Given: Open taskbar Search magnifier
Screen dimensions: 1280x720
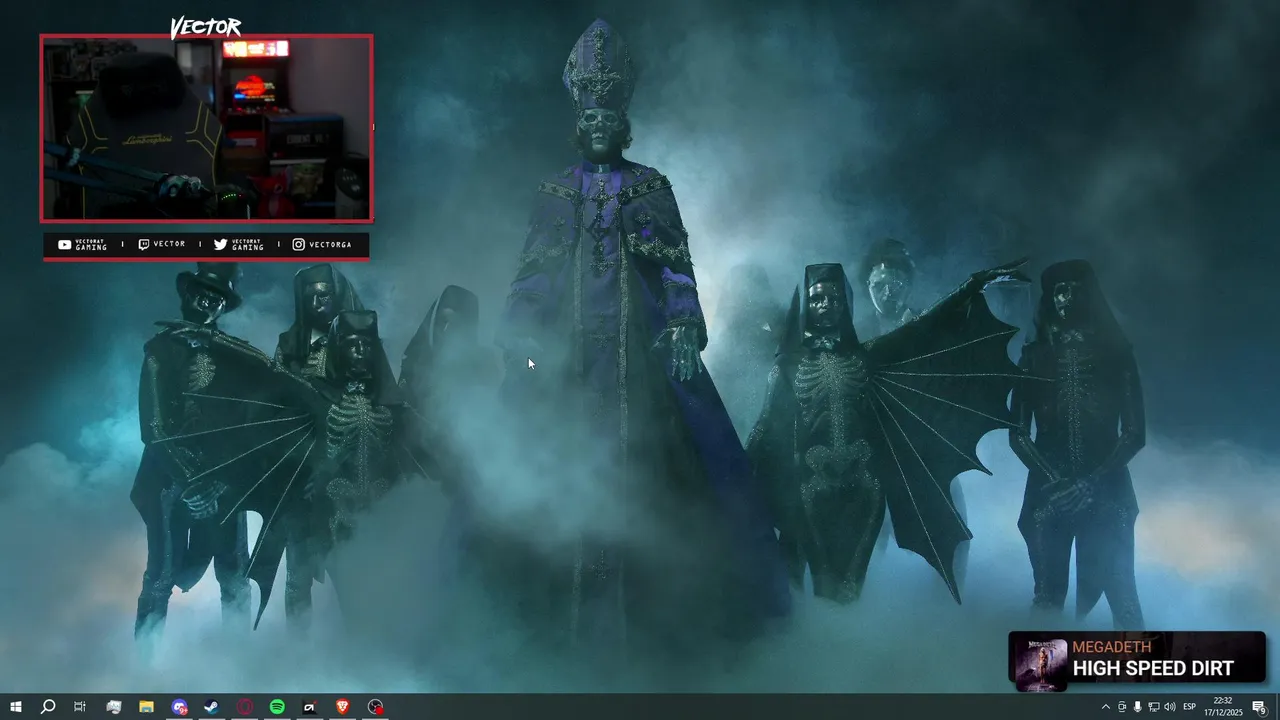Looking at the screenshot, I should tap(47, 707).
